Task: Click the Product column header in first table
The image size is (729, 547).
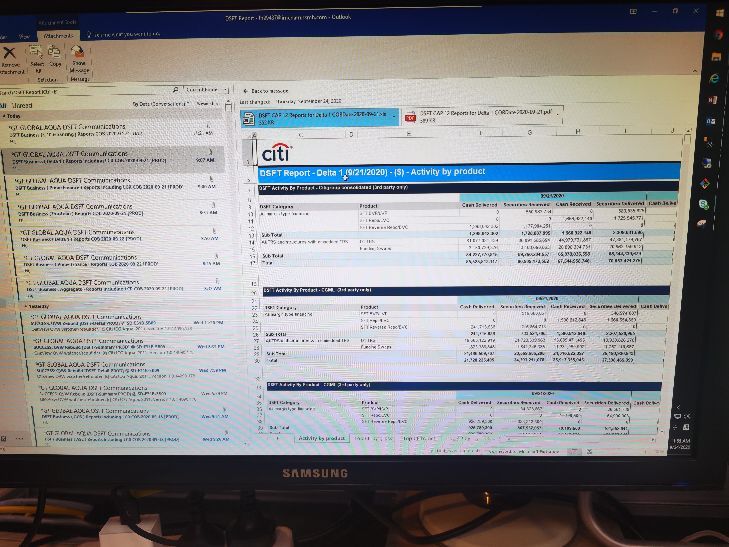Action: point(368,205)
